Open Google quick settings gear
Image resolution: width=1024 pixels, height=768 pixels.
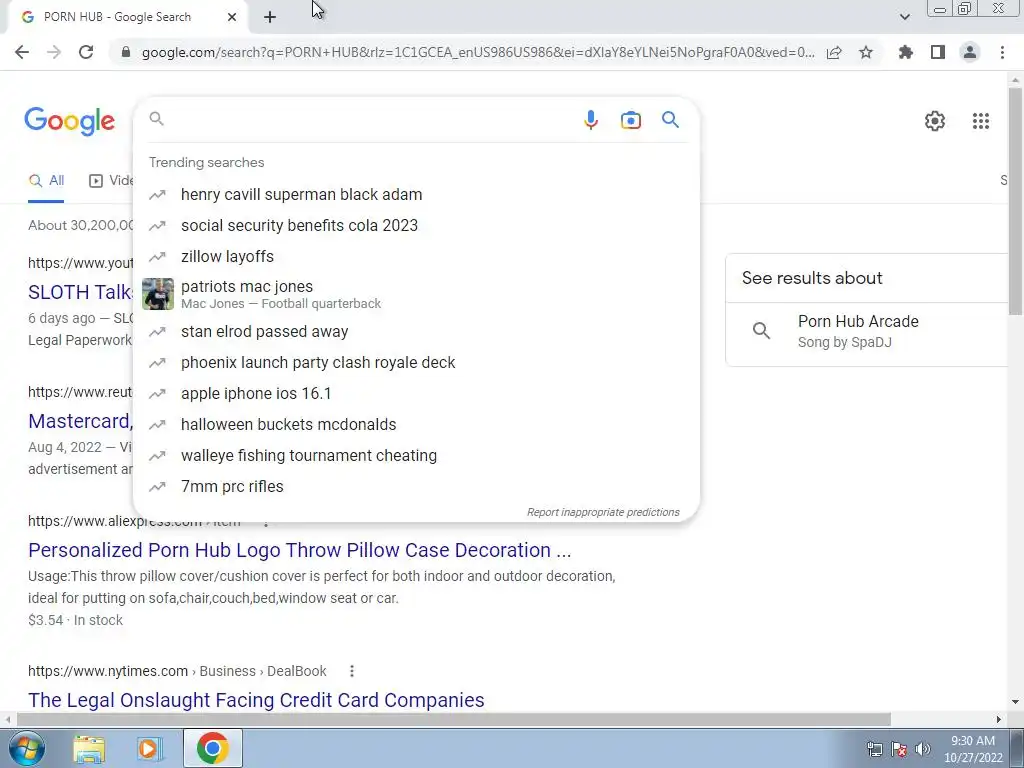click(935, 121)
